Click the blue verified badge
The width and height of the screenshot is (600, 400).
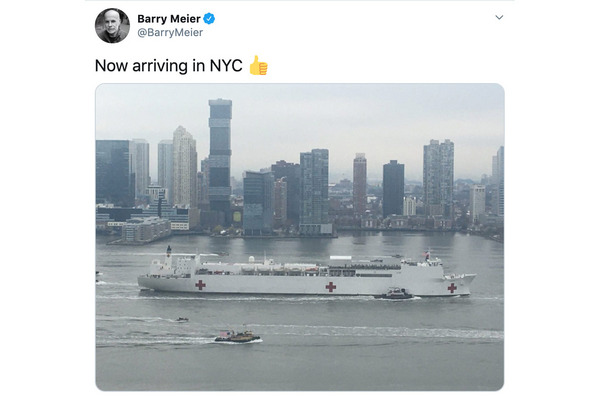(209, 18)
